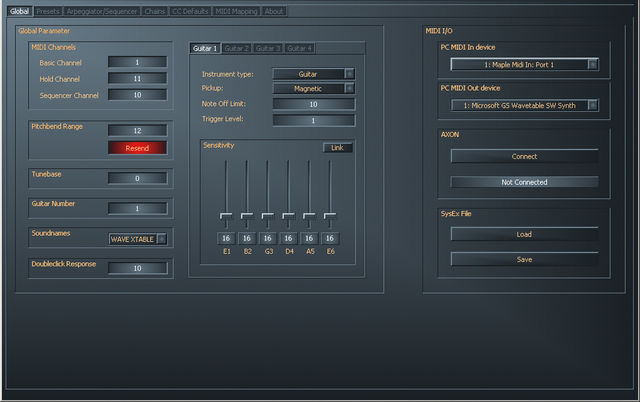Click the E1 sensitivity value box
The height and width of the screenshot is (402, 640).
click(x=226, y=238)
